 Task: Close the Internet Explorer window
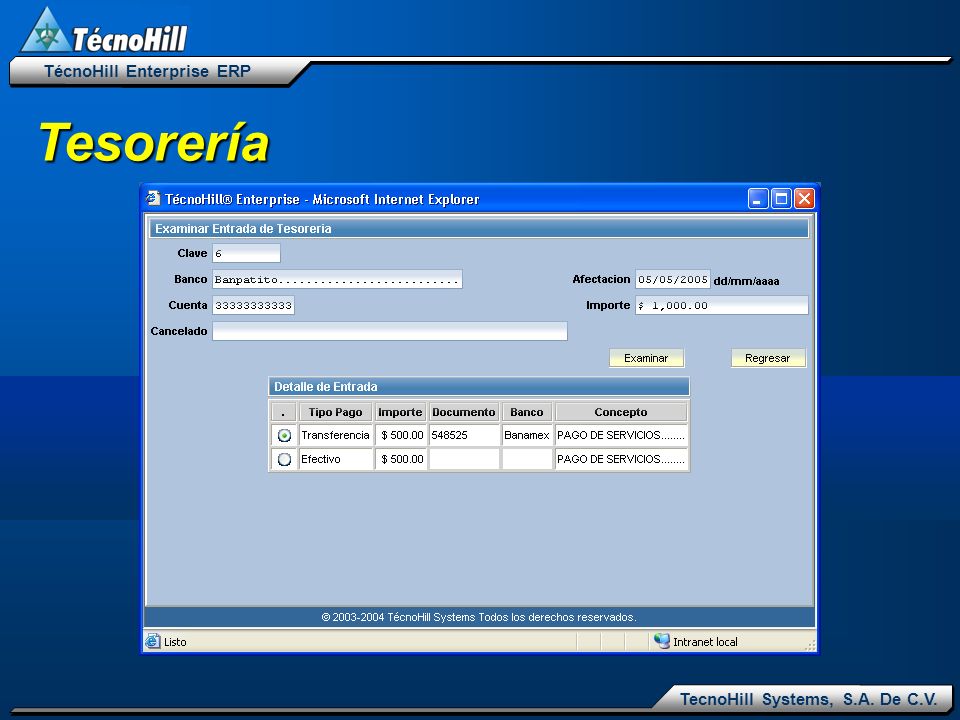[804, 199]
